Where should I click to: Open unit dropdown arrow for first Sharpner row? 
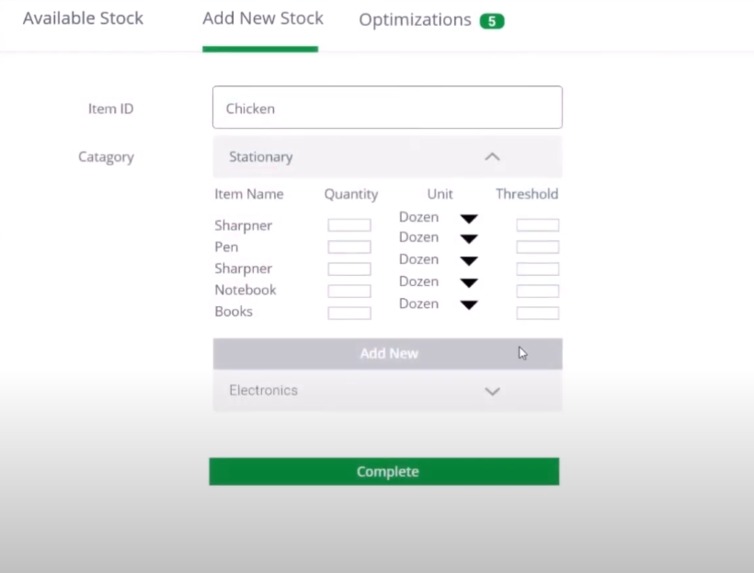[469, 219]
